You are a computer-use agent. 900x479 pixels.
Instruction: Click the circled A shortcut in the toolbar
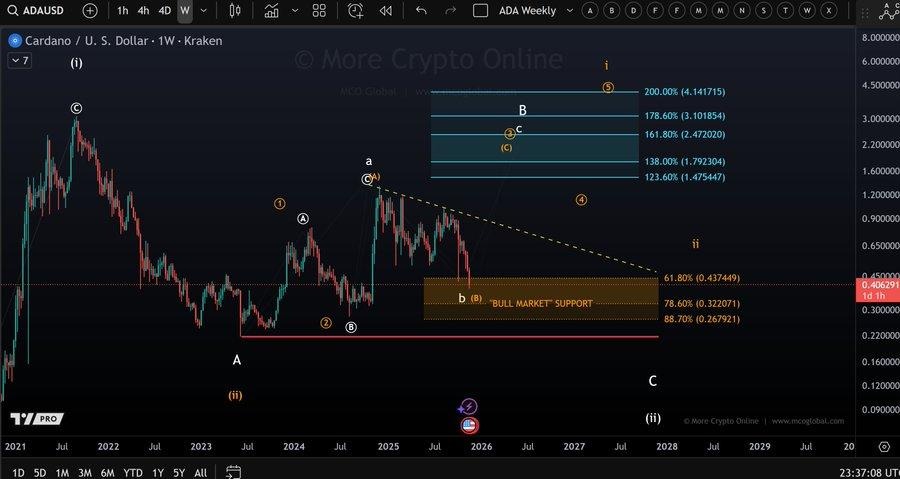590,10
